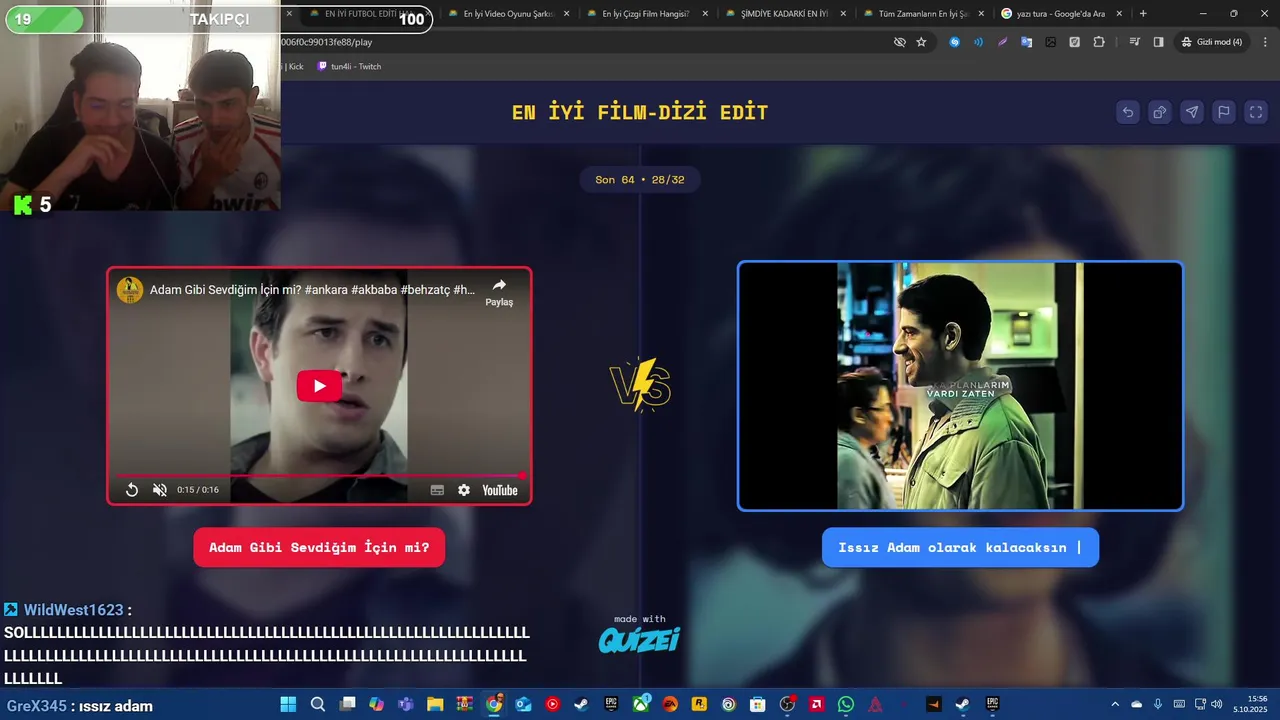Unmute the YouTube video
Viewport: 1280px width, 720px height.
(160, 490)
